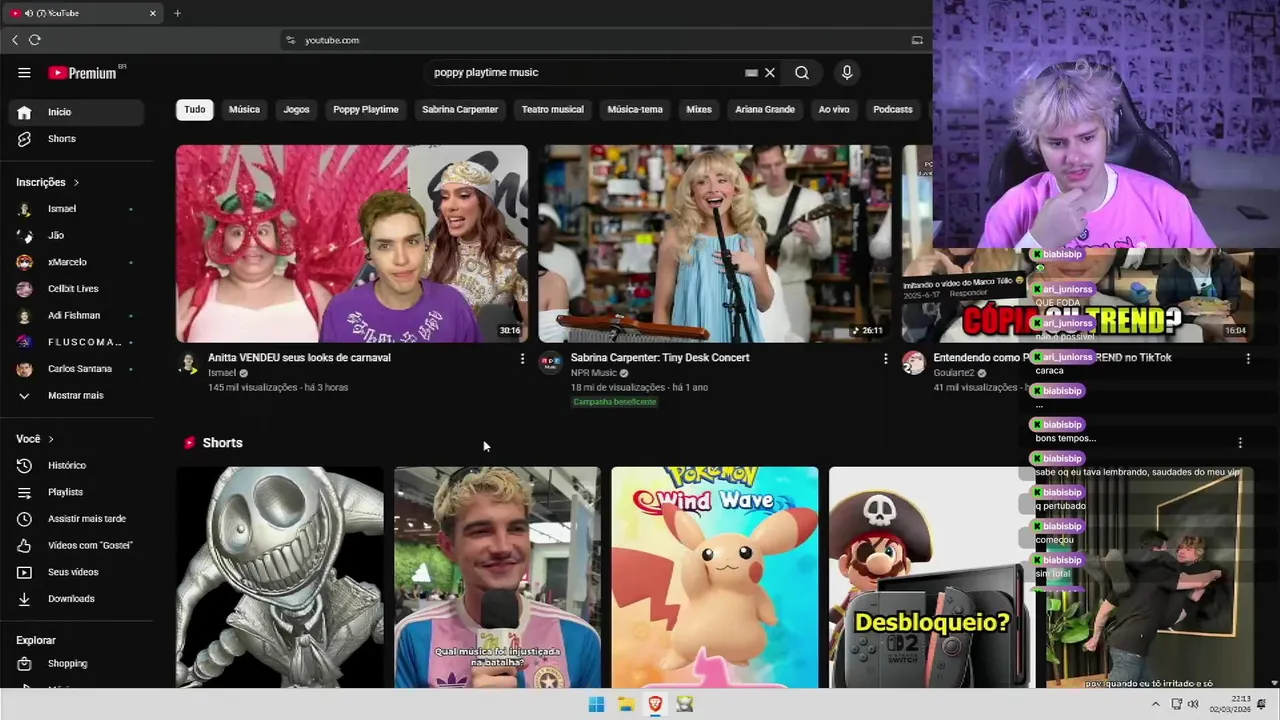Select the Ao vivo filter chip
This screenshot has height=720, width=1280.
coord(834,110)
